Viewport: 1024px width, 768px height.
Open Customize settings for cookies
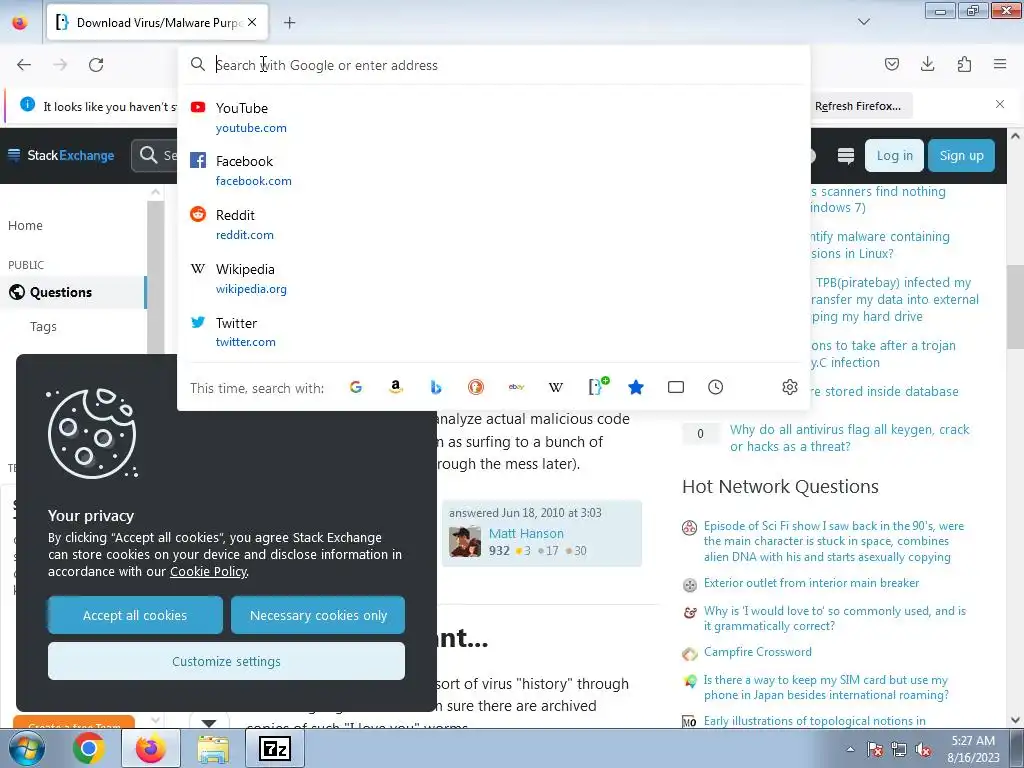[226, 661]
